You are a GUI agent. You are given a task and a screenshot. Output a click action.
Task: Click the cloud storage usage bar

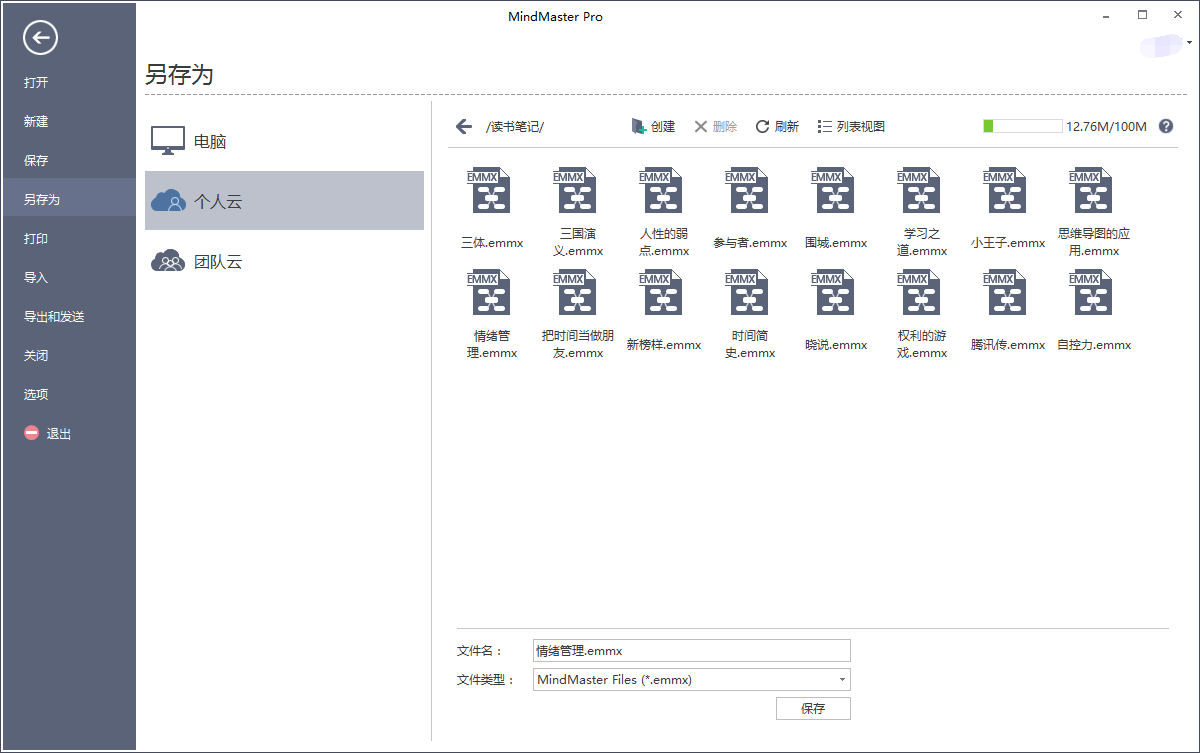(1022, 126)
